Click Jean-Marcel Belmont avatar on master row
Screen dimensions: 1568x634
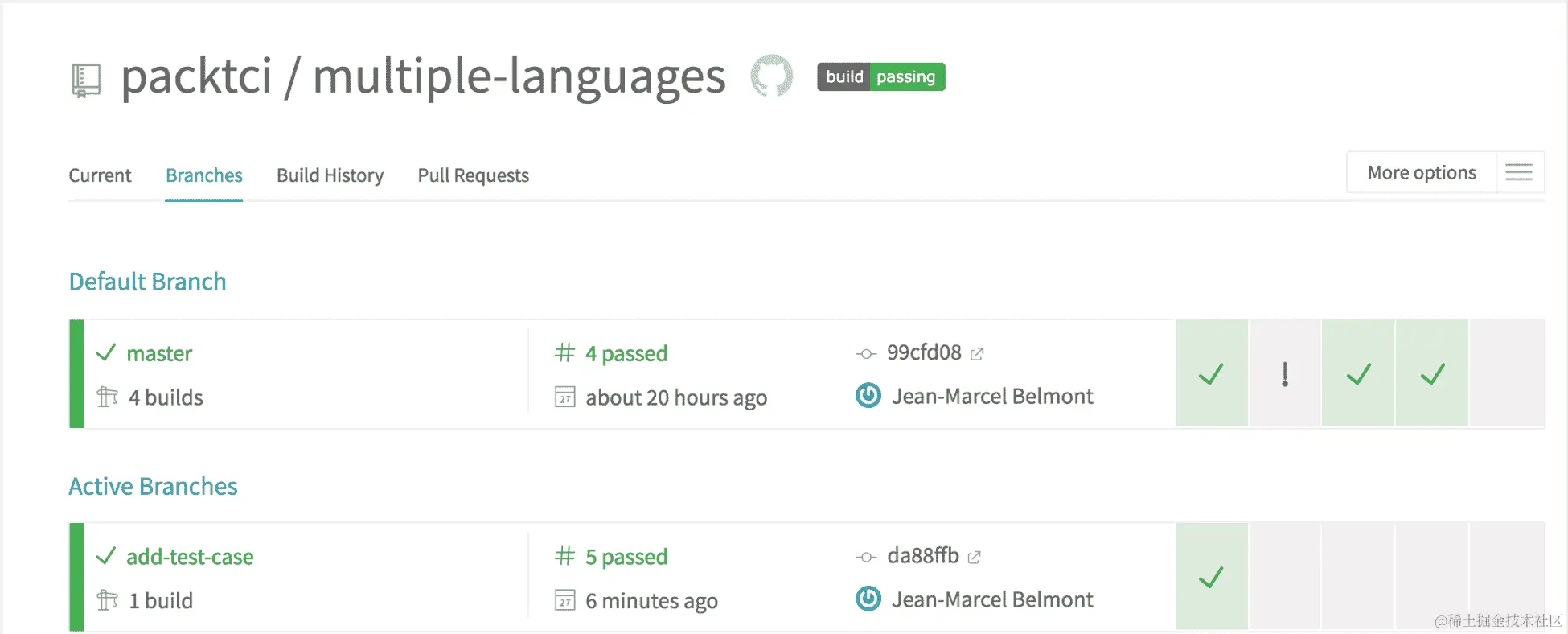pyautogui.click(x=868, y=396)
